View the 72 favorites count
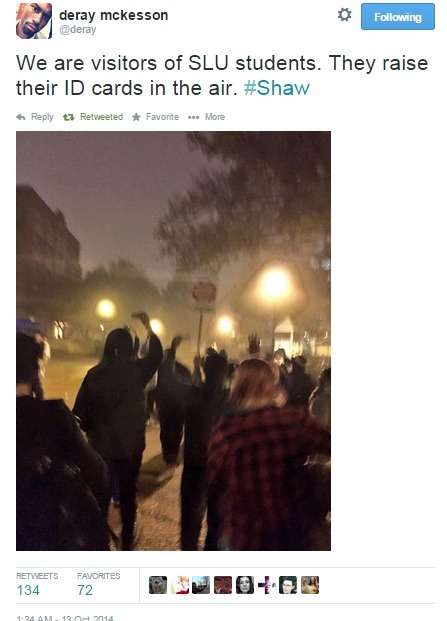 click(x=85, y=590)
